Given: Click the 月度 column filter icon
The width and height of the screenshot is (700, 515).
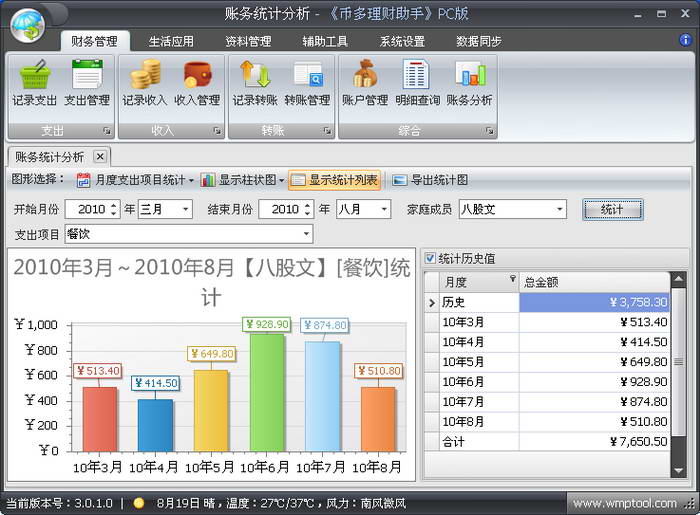Looking at the screenshot, I should pyautogui.click(x=512, y=278).
